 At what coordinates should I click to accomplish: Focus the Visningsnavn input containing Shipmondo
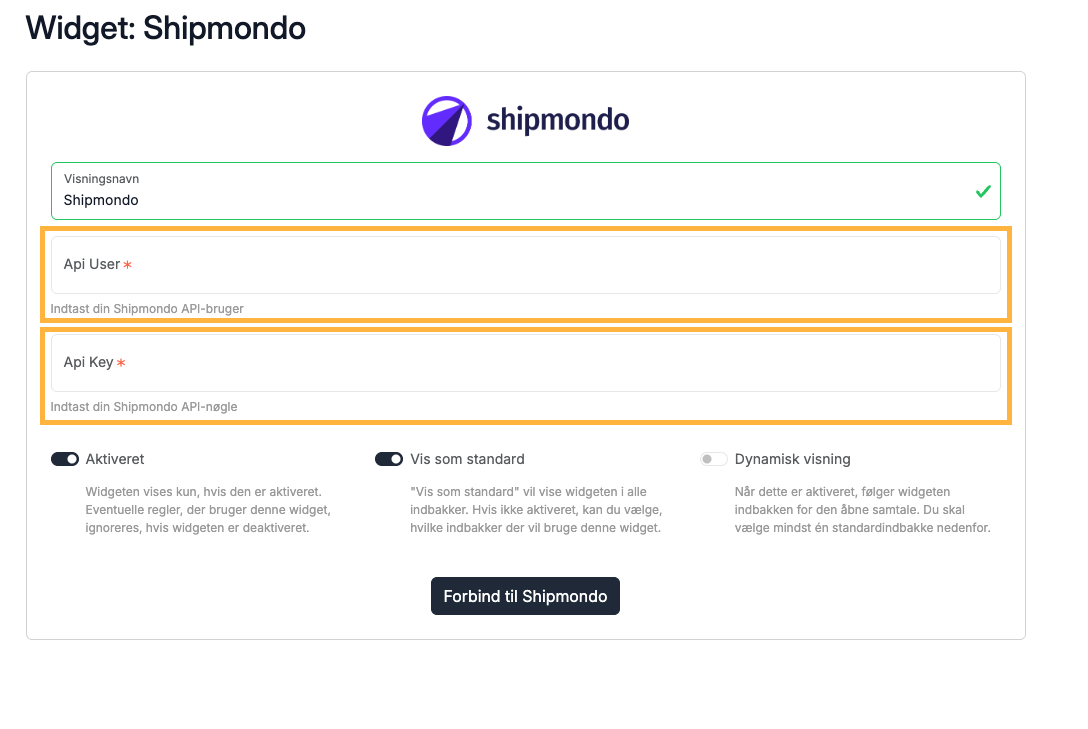(525, 191)
